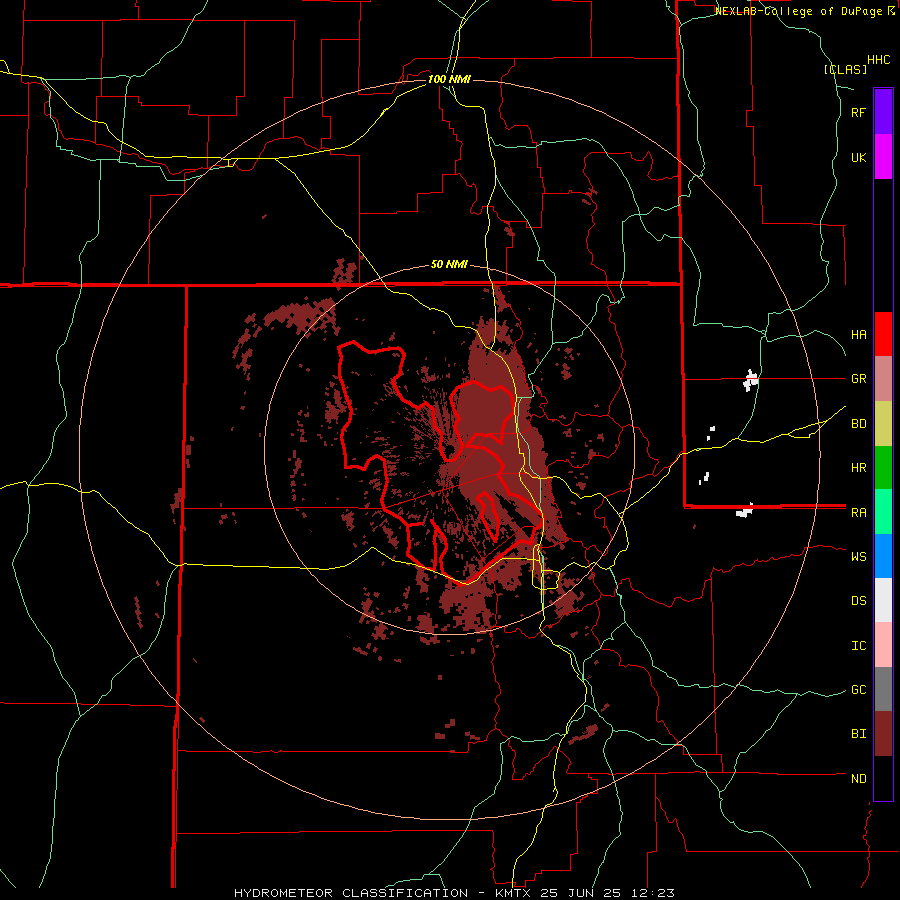Viewport: 900px width, 900px height.
Task: Click the "ND" legend label
Action: point(858,779)
